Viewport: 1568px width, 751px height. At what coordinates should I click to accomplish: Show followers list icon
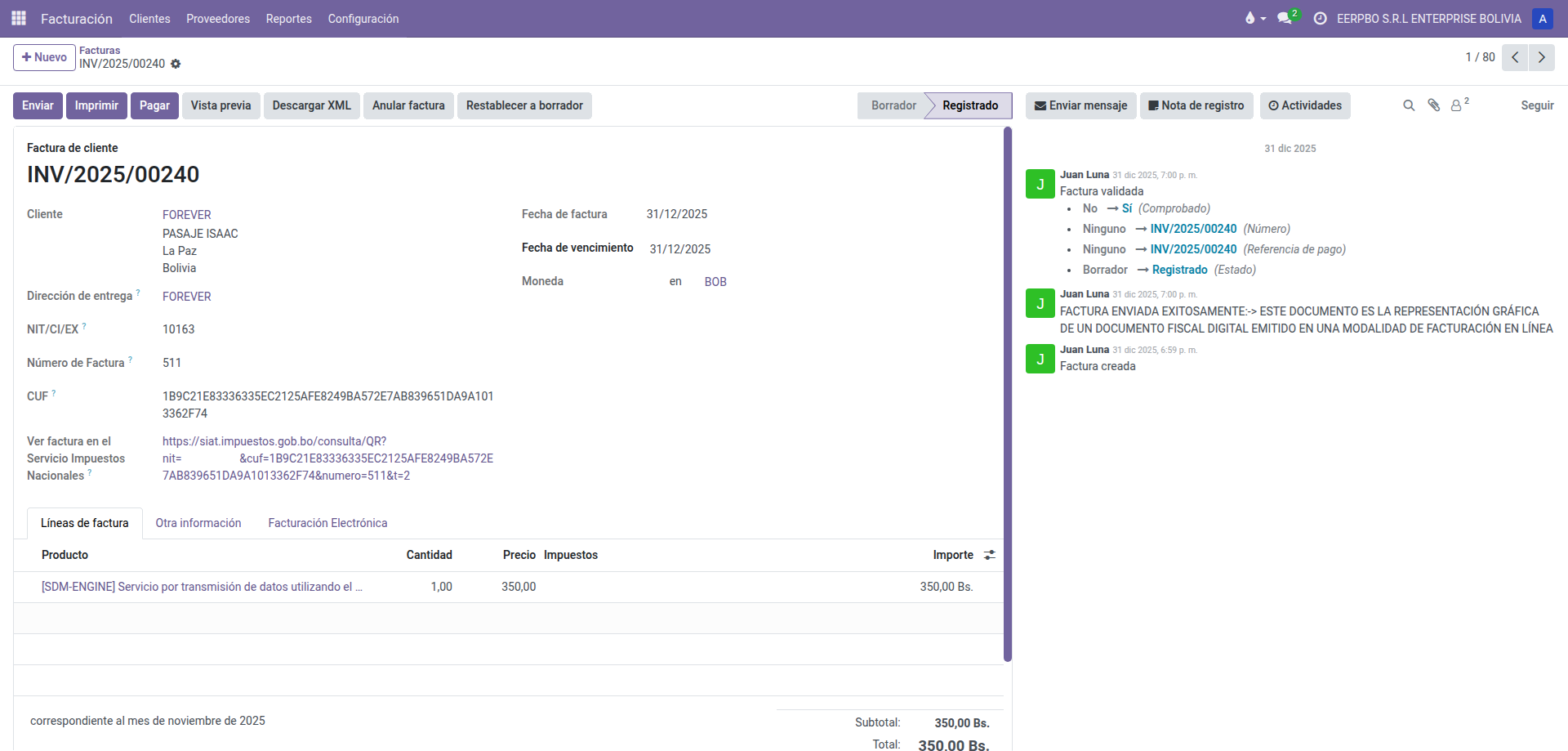(1458, 105)
